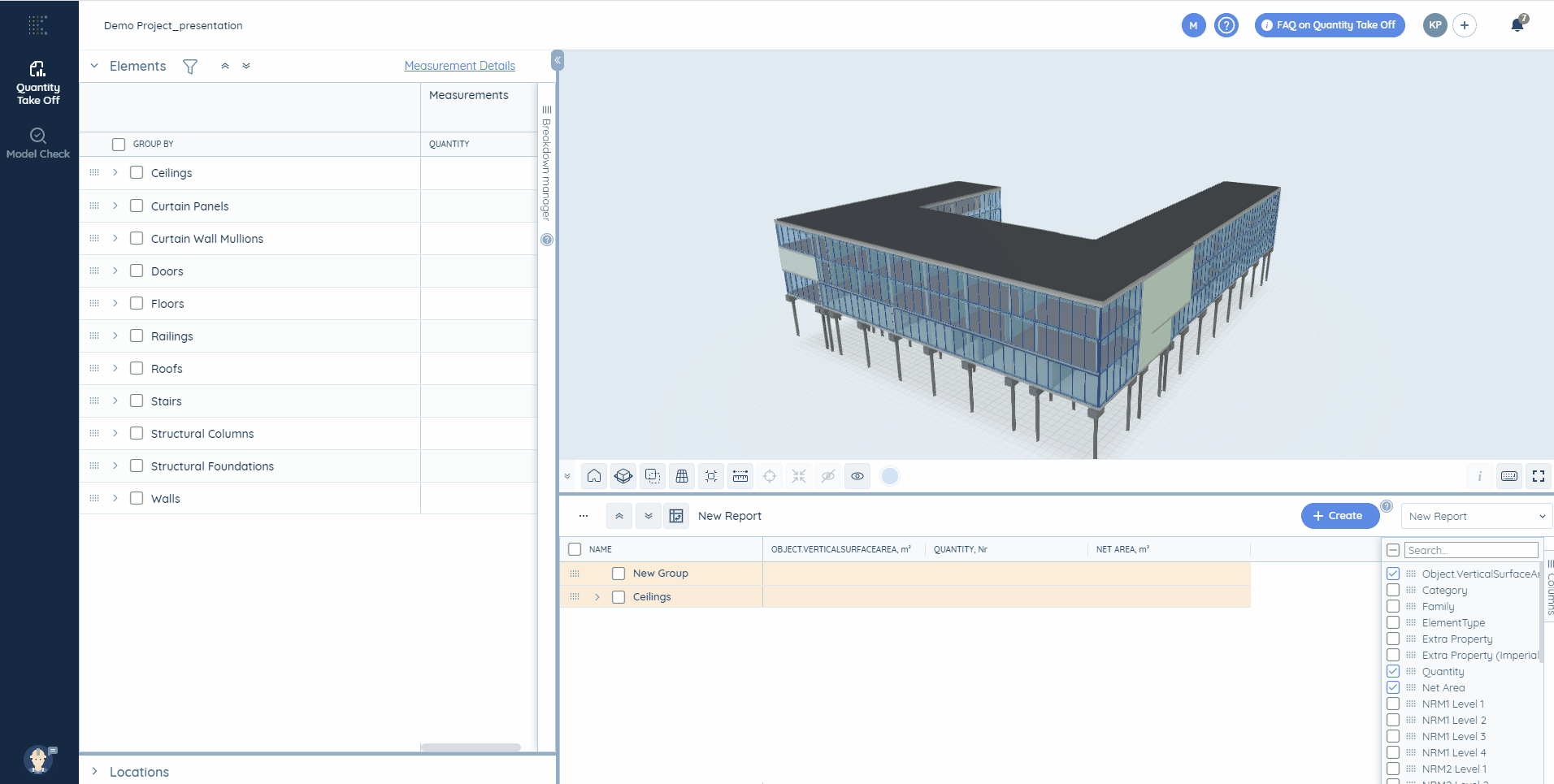Expand the Structural Columns group
Viewport: 1554px width, 784px height.
[115, 433]
